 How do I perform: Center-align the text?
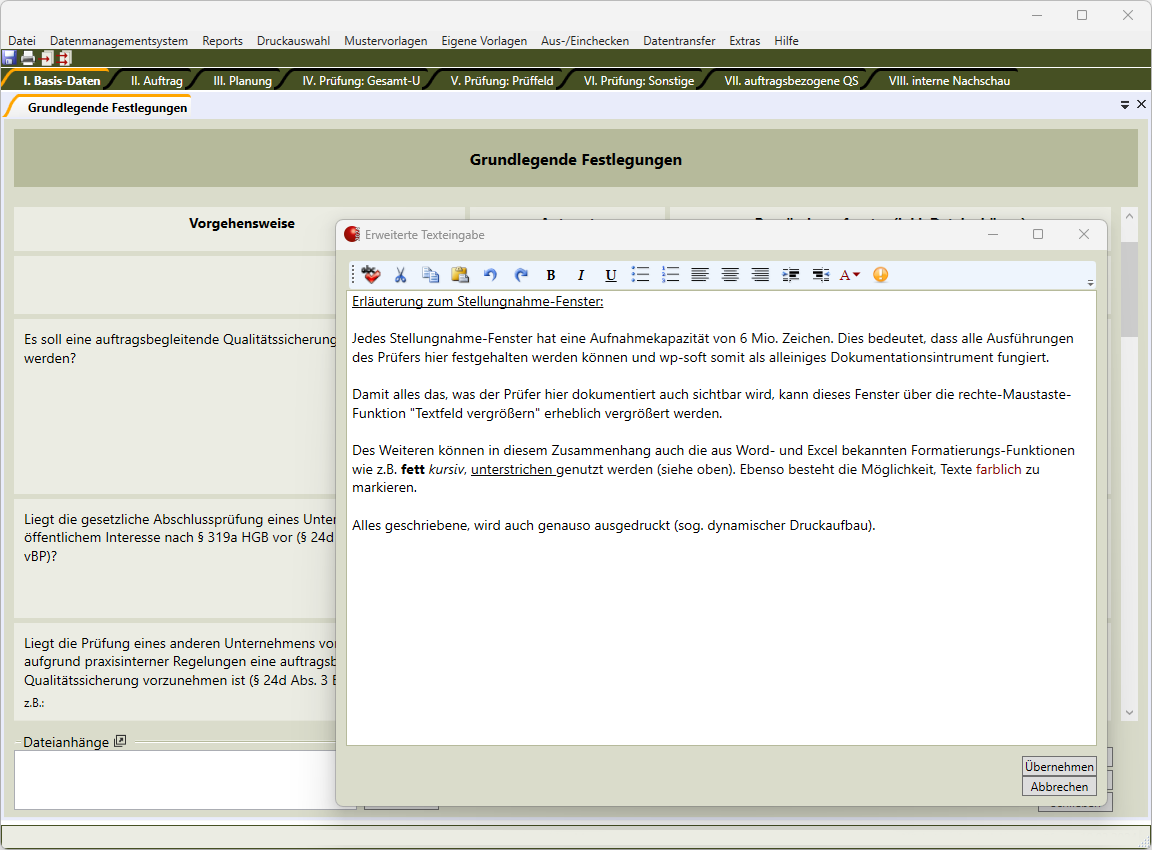[x=730, y=275]
